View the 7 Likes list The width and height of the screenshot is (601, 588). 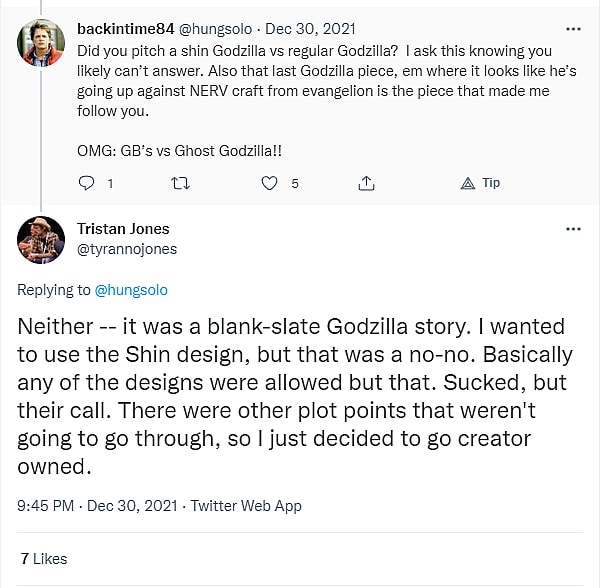click(x=43, y=556)
